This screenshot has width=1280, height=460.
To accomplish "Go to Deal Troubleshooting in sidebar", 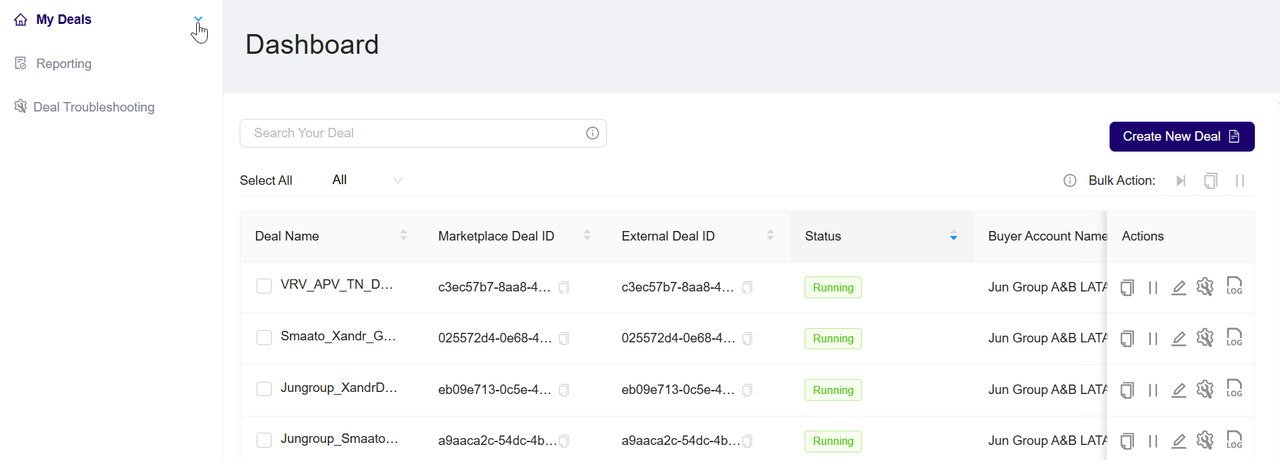I will pos(84,107).
